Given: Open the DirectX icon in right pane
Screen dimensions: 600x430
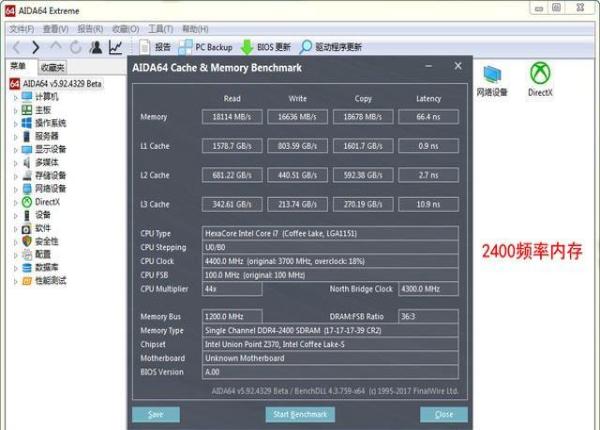Looking at the screenshot, I should pyautogui.click(x=540, y=79).
